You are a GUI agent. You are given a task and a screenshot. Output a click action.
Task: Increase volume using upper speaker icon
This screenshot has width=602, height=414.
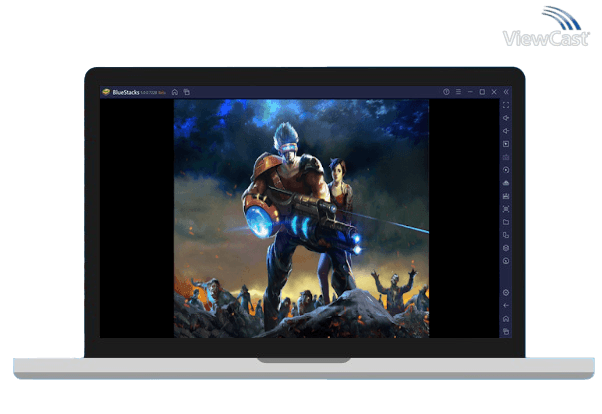click(x=506, y=118)
